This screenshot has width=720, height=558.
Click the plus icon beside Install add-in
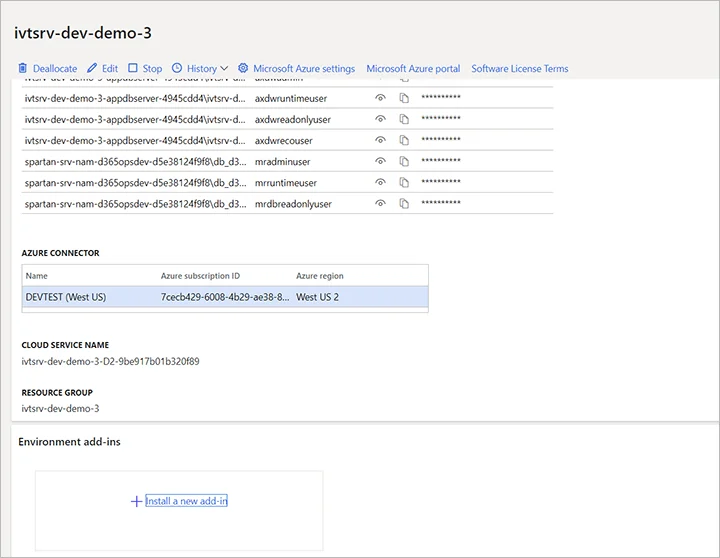click(x=136, y=501)
